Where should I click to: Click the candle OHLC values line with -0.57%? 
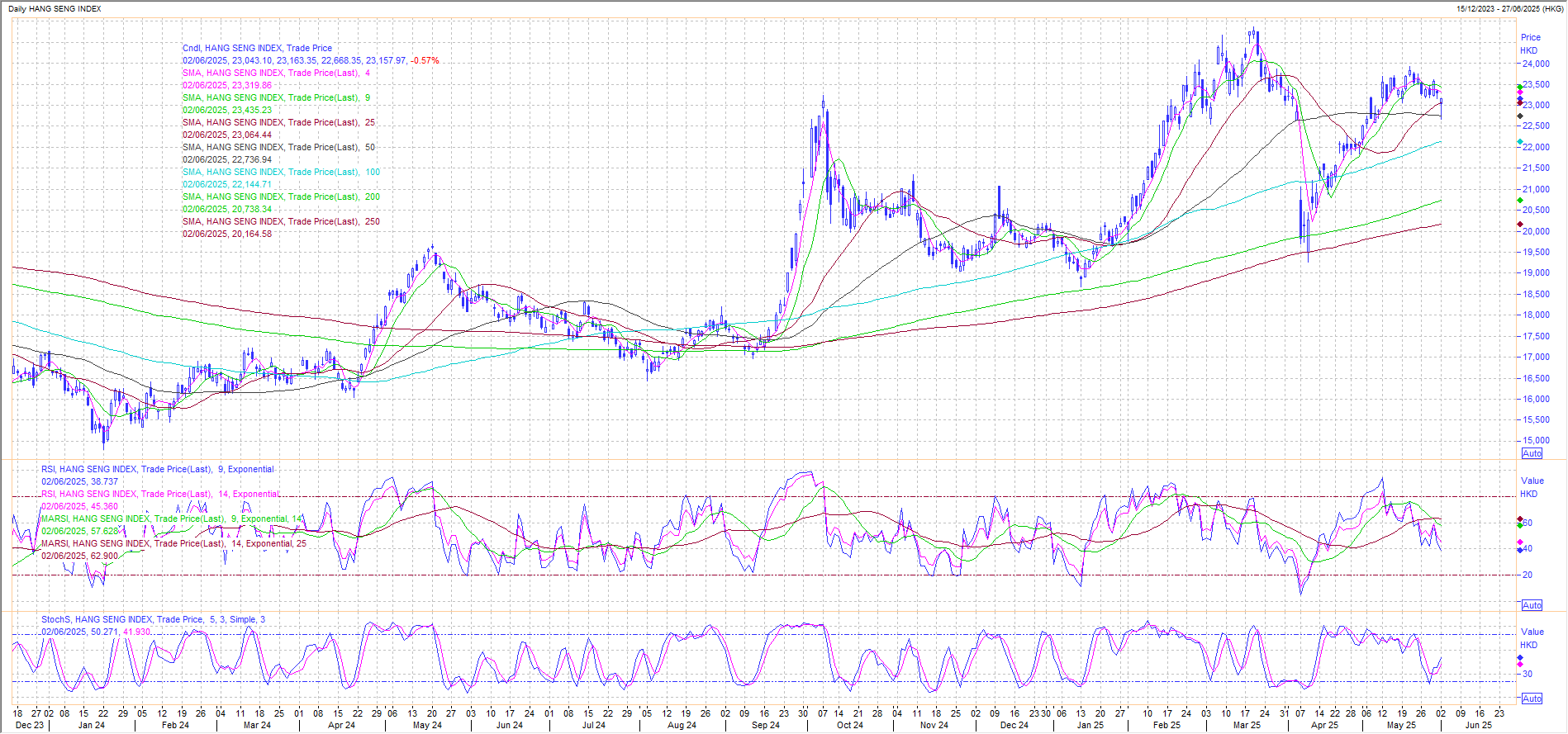click(x=311, y=60)
